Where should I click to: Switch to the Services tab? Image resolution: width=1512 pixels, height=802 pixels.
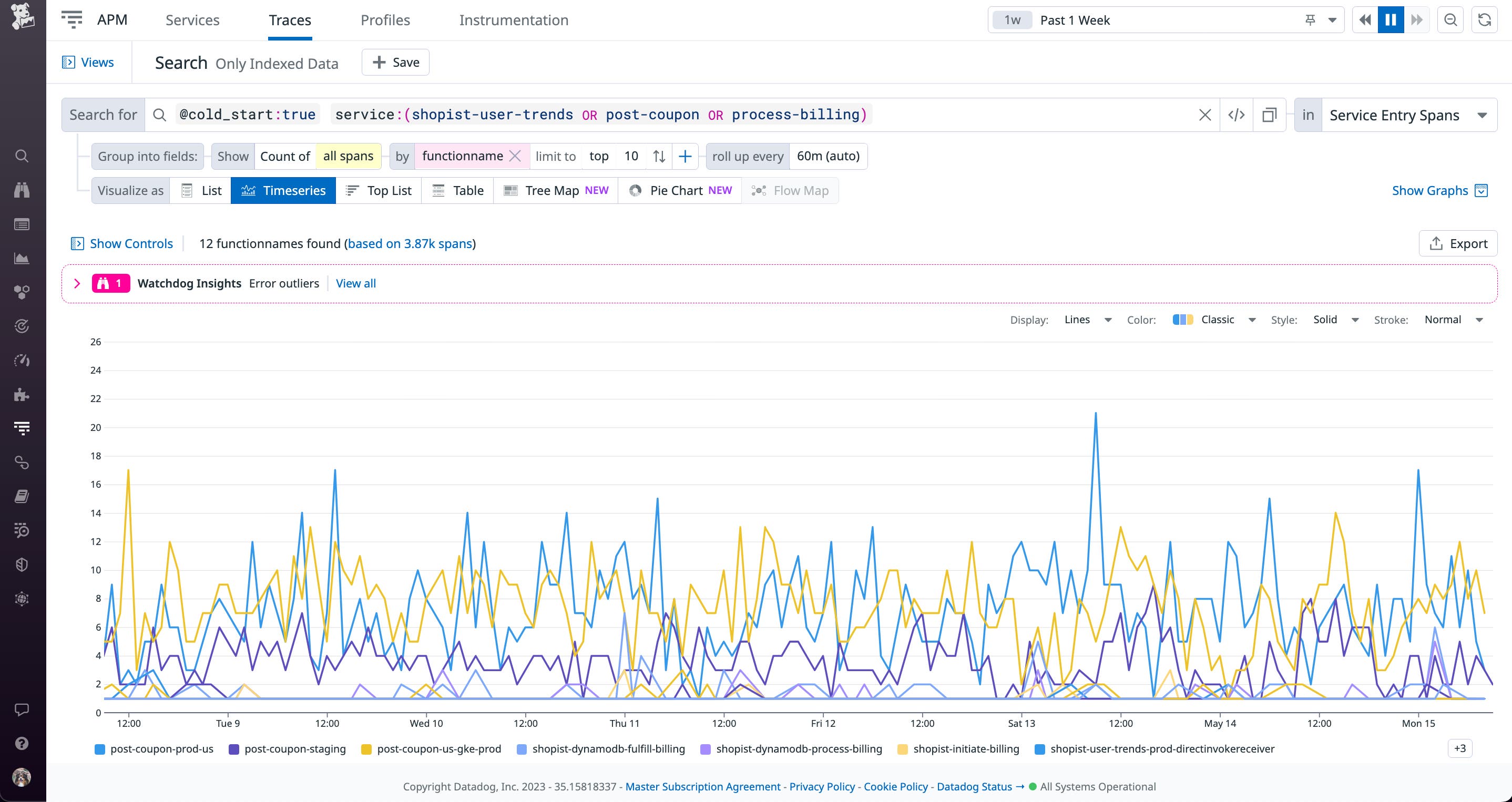(192, 19)
